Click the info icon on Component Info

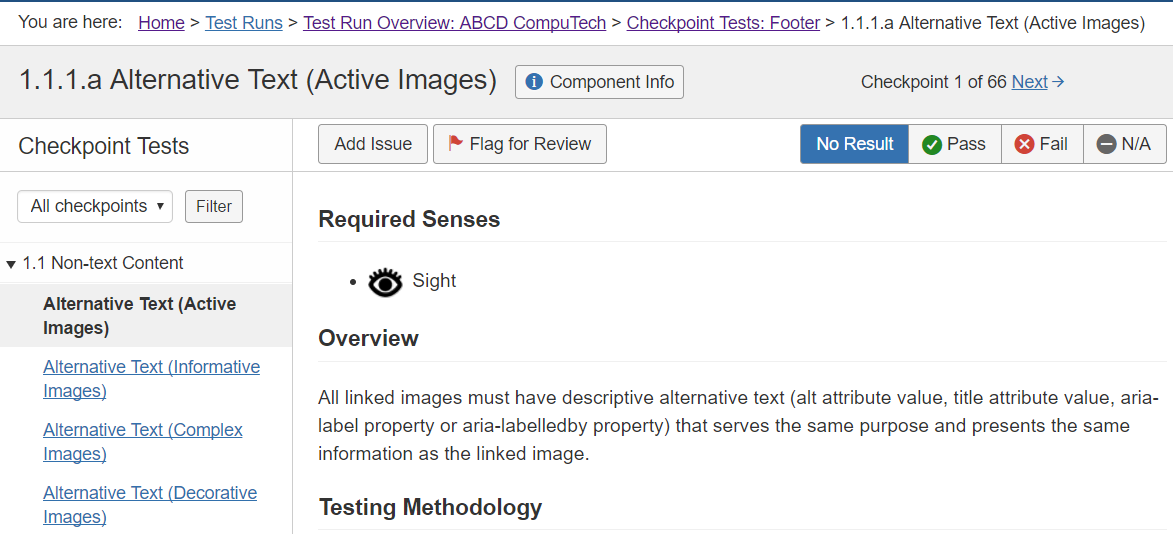[x=534, y=82]
